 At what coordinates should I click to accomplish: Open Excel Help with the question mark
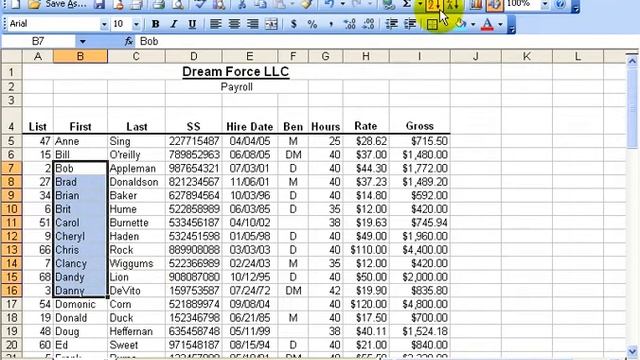pos(560,4)
